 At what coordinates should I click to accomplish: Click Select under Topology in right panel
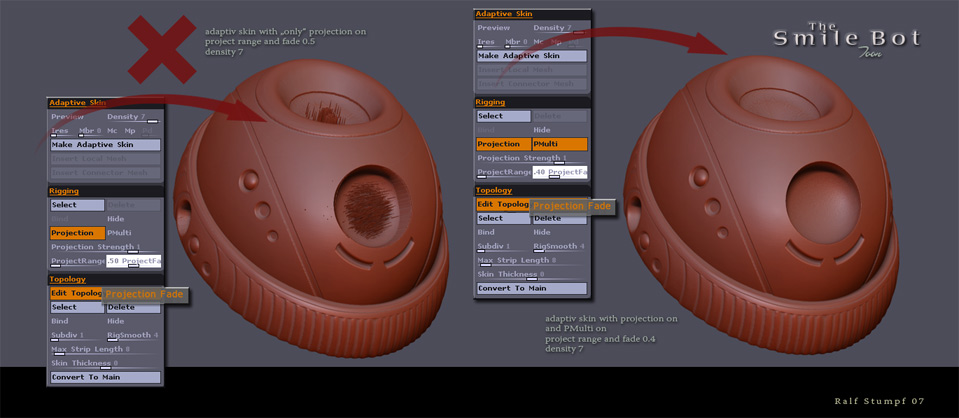pyautogui.click(x=503, y=218)
